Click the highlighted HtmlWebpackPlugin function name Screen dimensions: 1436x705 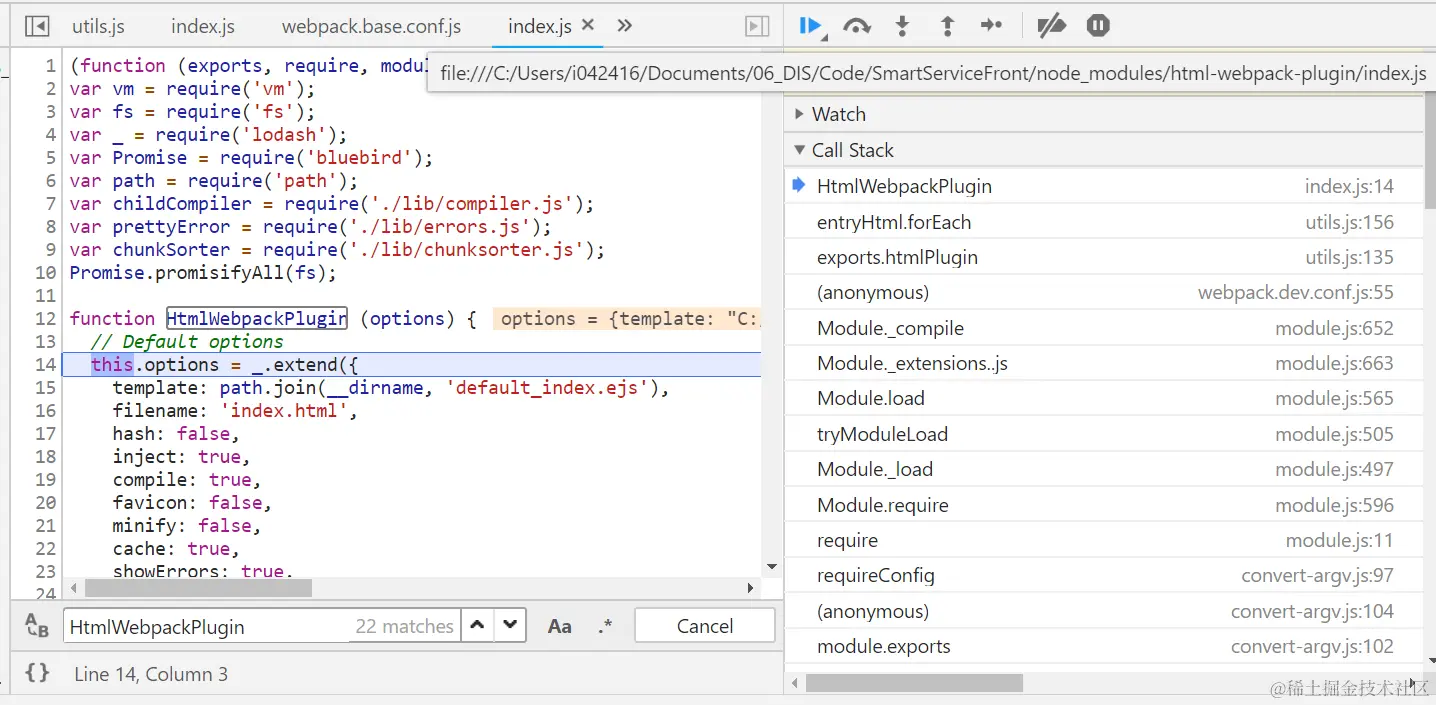[x=256, y=318]
